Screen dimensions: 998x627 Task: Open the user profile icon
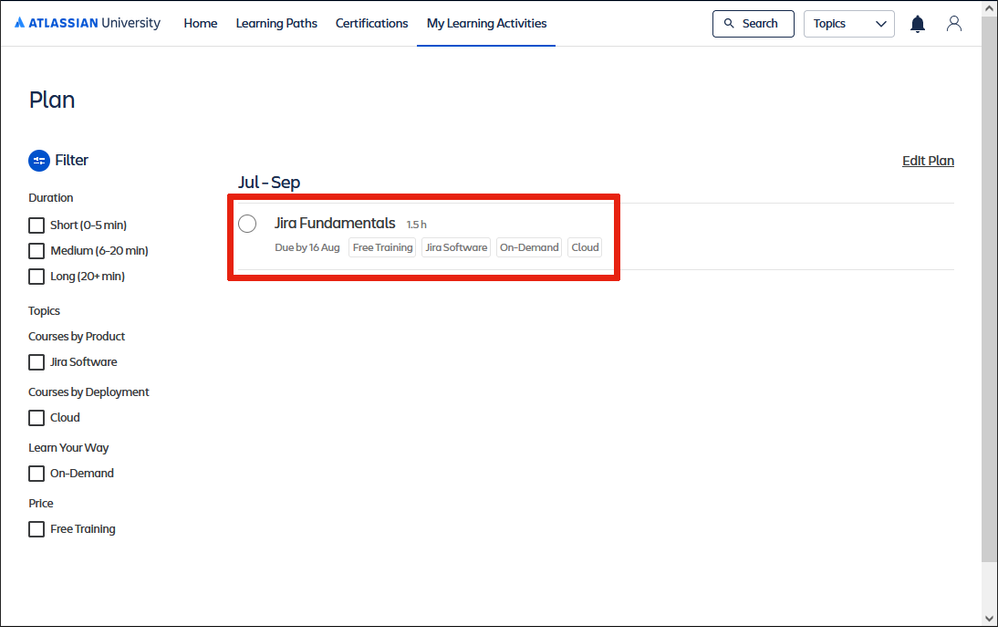pyautogui.click(x=953, y=24)
